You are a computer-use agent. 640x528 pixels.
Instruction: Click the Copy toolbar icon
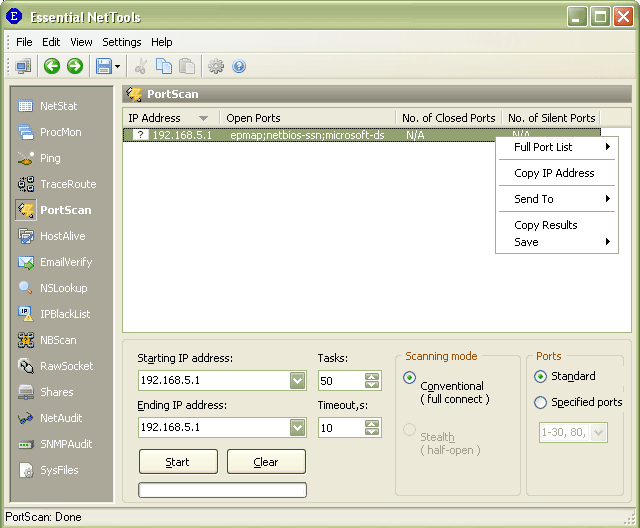pos(164,66)
